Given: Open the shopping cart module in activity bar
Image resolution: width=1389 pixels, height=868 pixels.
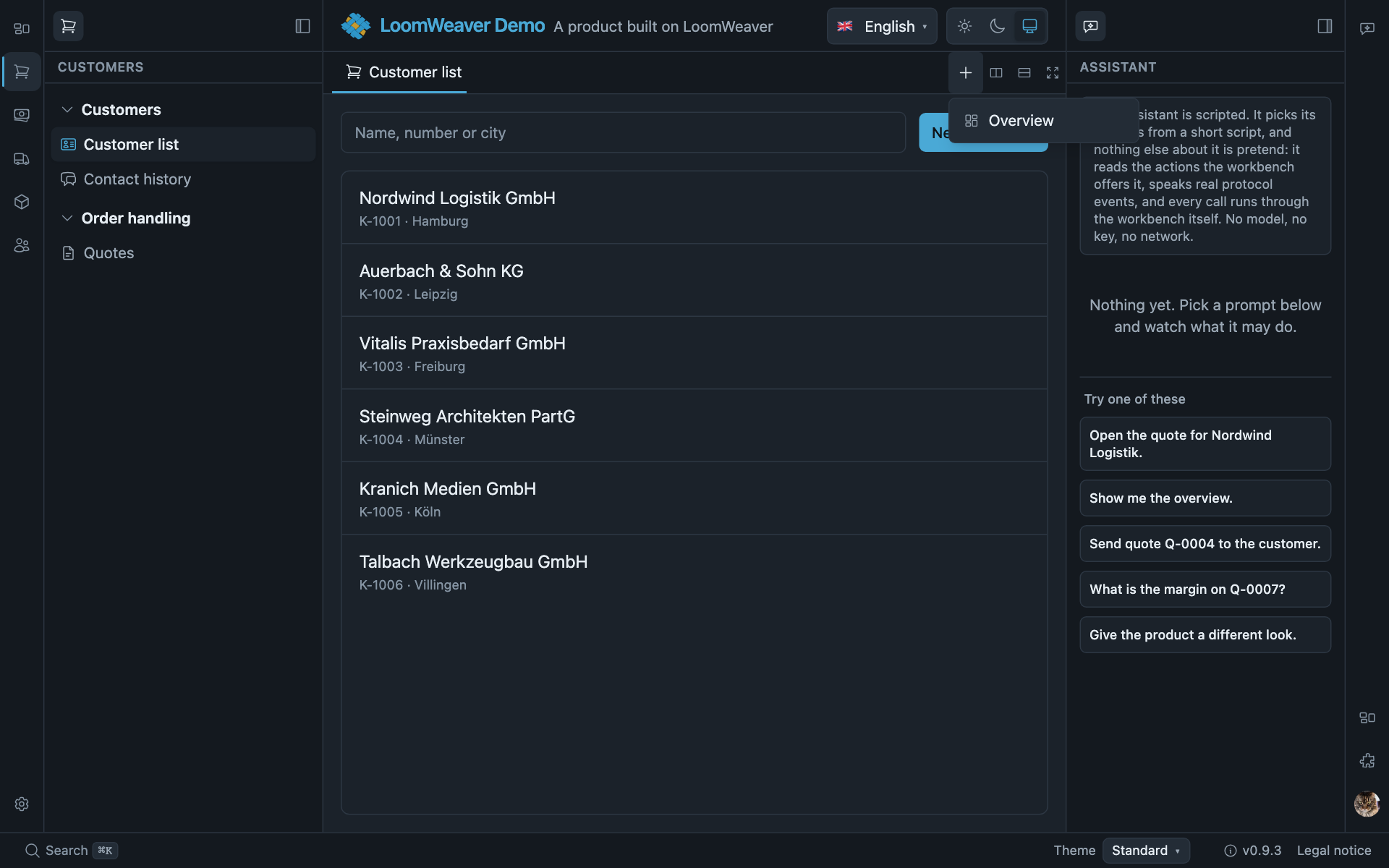Looking at the screenshot, I should tap(22, 72).
